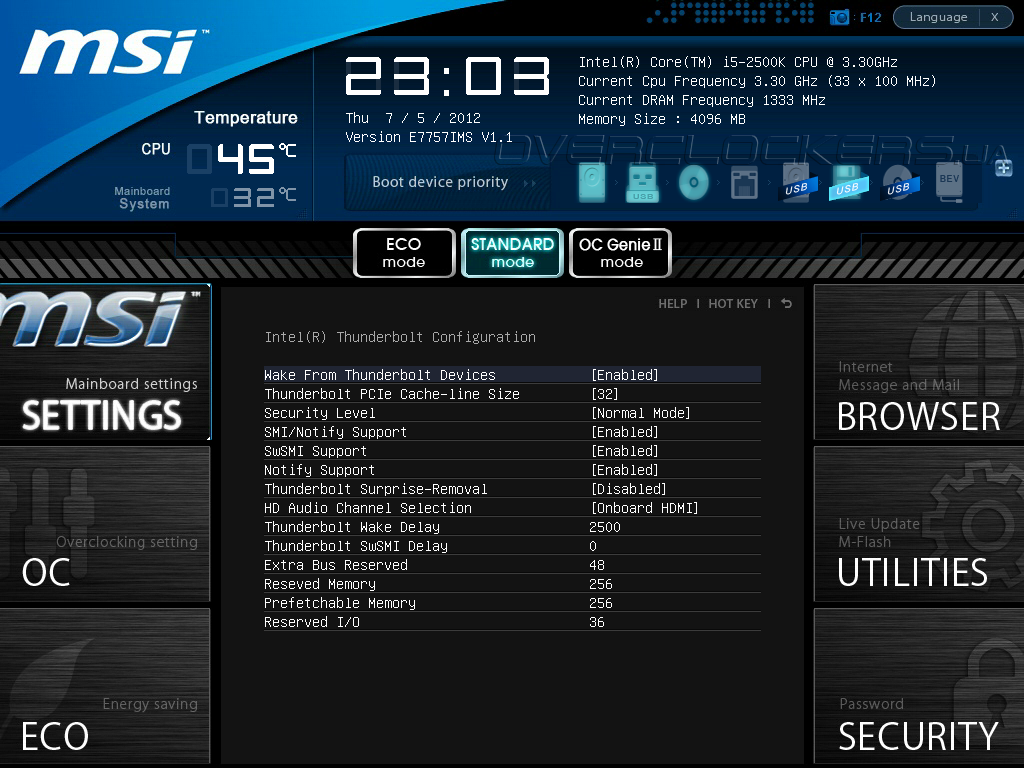This screenshot has height=768, width=1024.
Task: Click the 23:03 clock display
Action: click(447, 76)
